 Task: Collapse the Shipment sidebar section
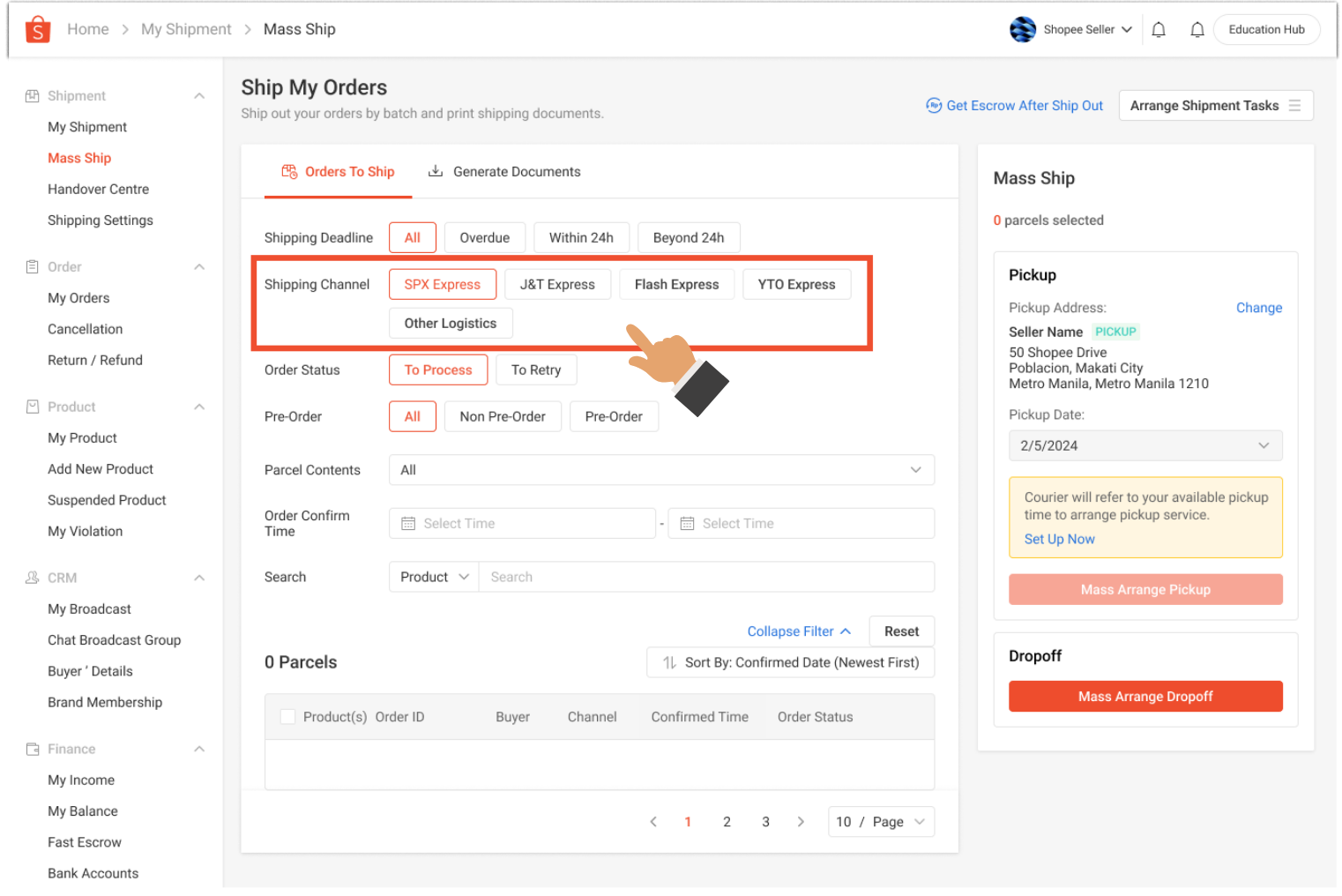199,96
